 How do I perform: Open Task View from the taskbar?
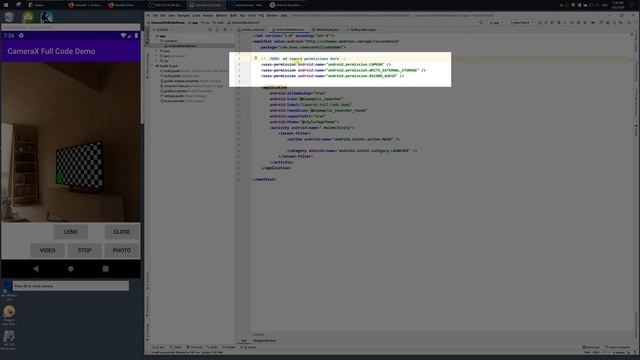pyautogui.click(x=18, y=5)
